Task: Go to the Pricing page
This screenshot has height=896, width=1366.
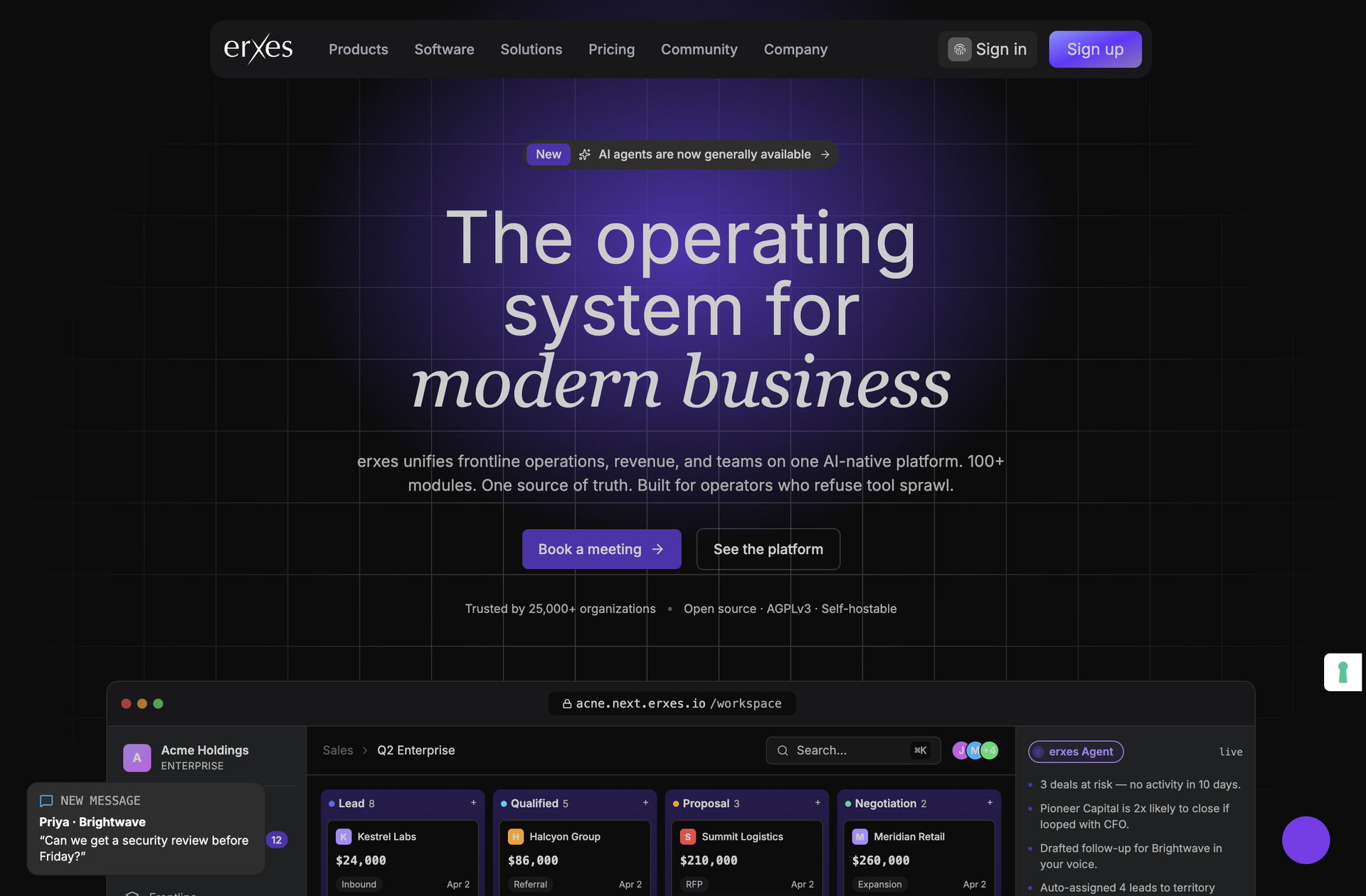Action: pyautogui.click(x=612, y=49)
